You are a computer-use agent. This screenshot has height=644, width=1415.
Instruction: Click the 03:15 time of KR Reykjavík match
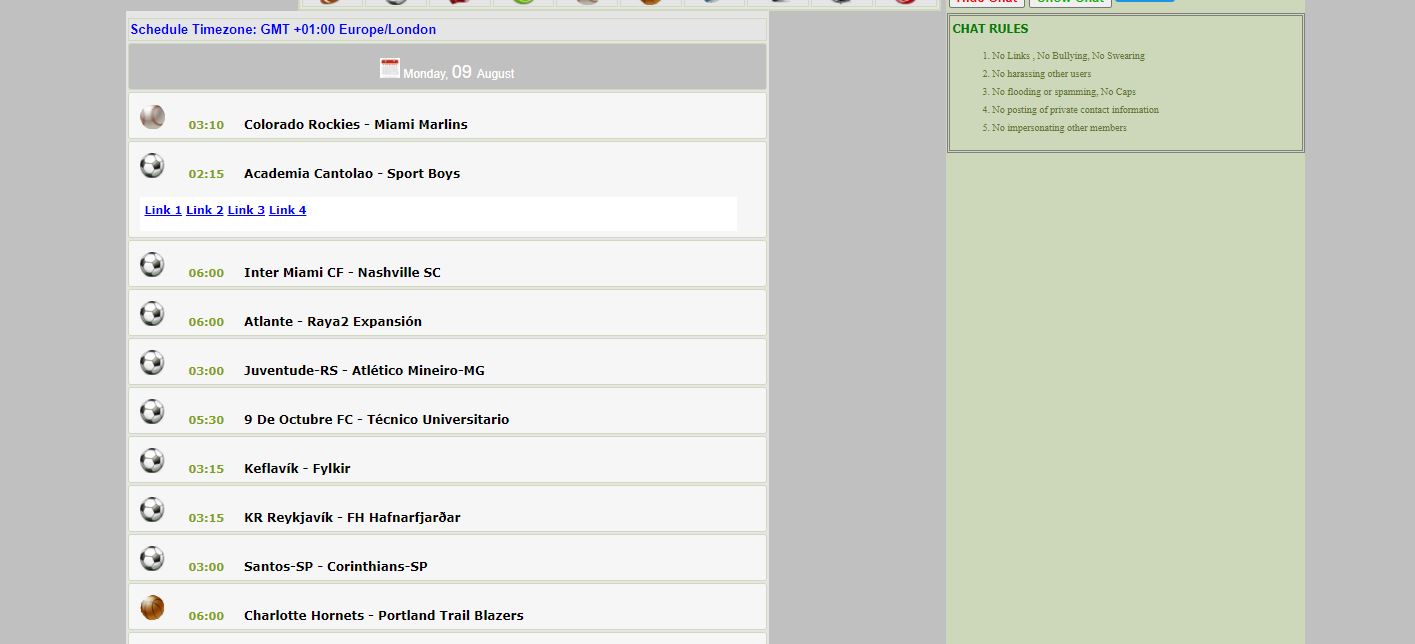(206, 518)
